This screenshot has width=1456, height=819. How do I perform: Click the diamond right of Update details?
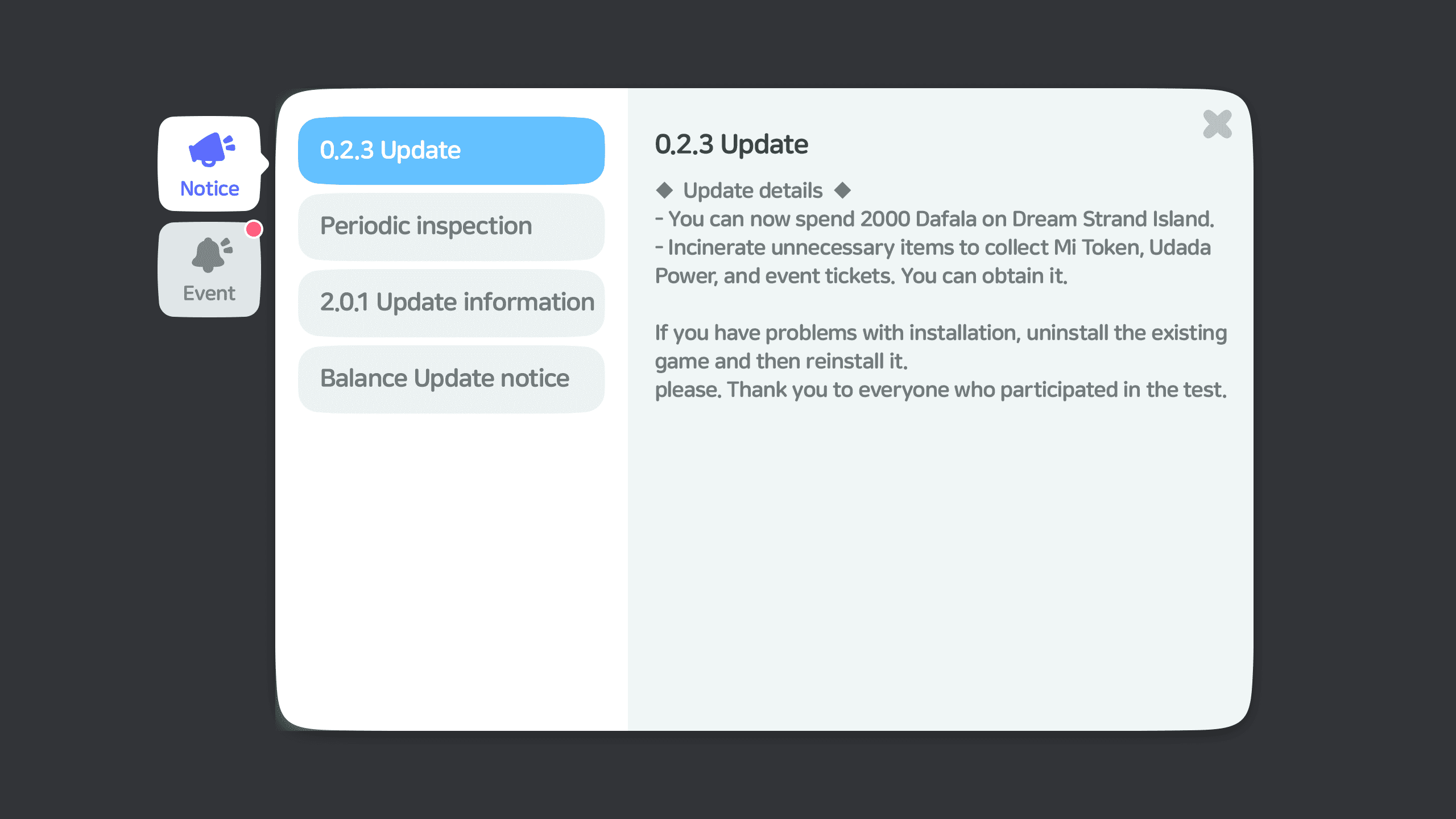coord(842,190)
